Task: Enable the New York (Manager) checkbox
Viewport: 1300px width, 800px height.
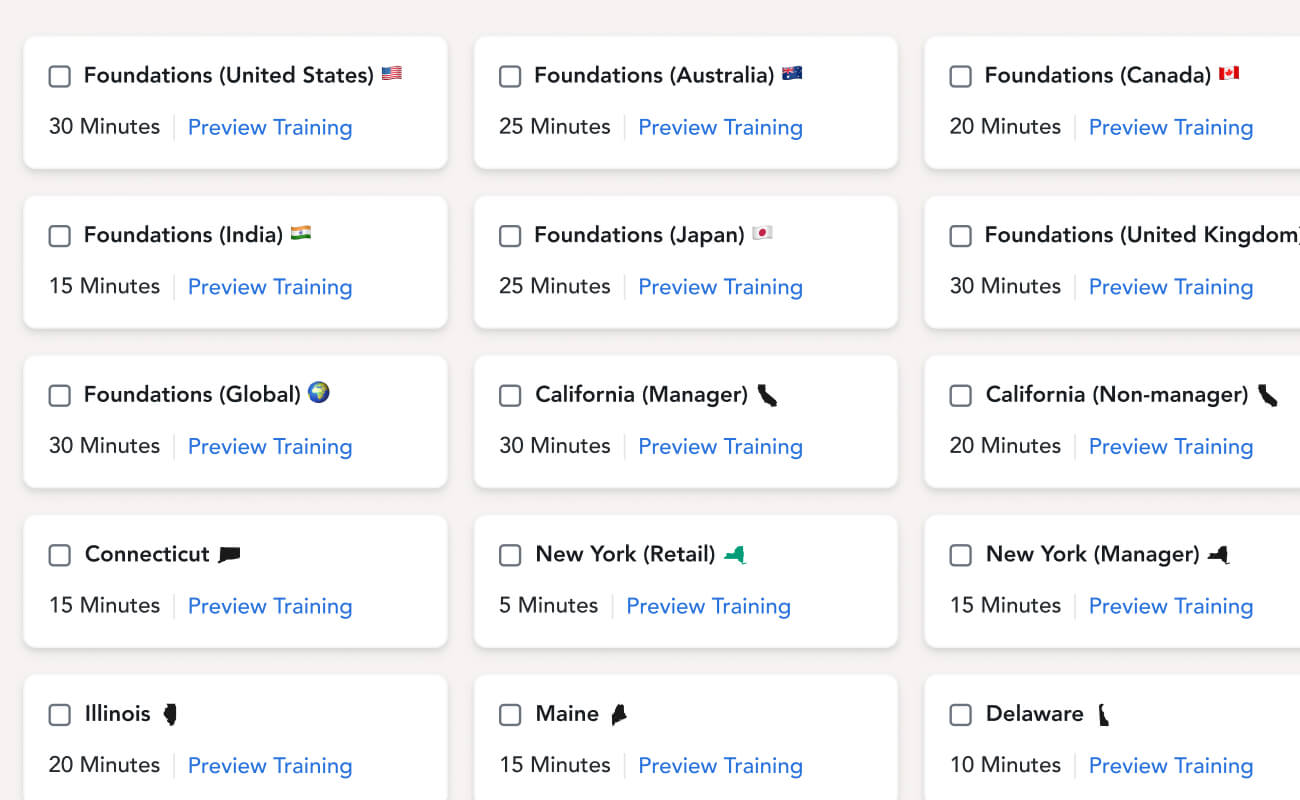Action: point(960,555)
